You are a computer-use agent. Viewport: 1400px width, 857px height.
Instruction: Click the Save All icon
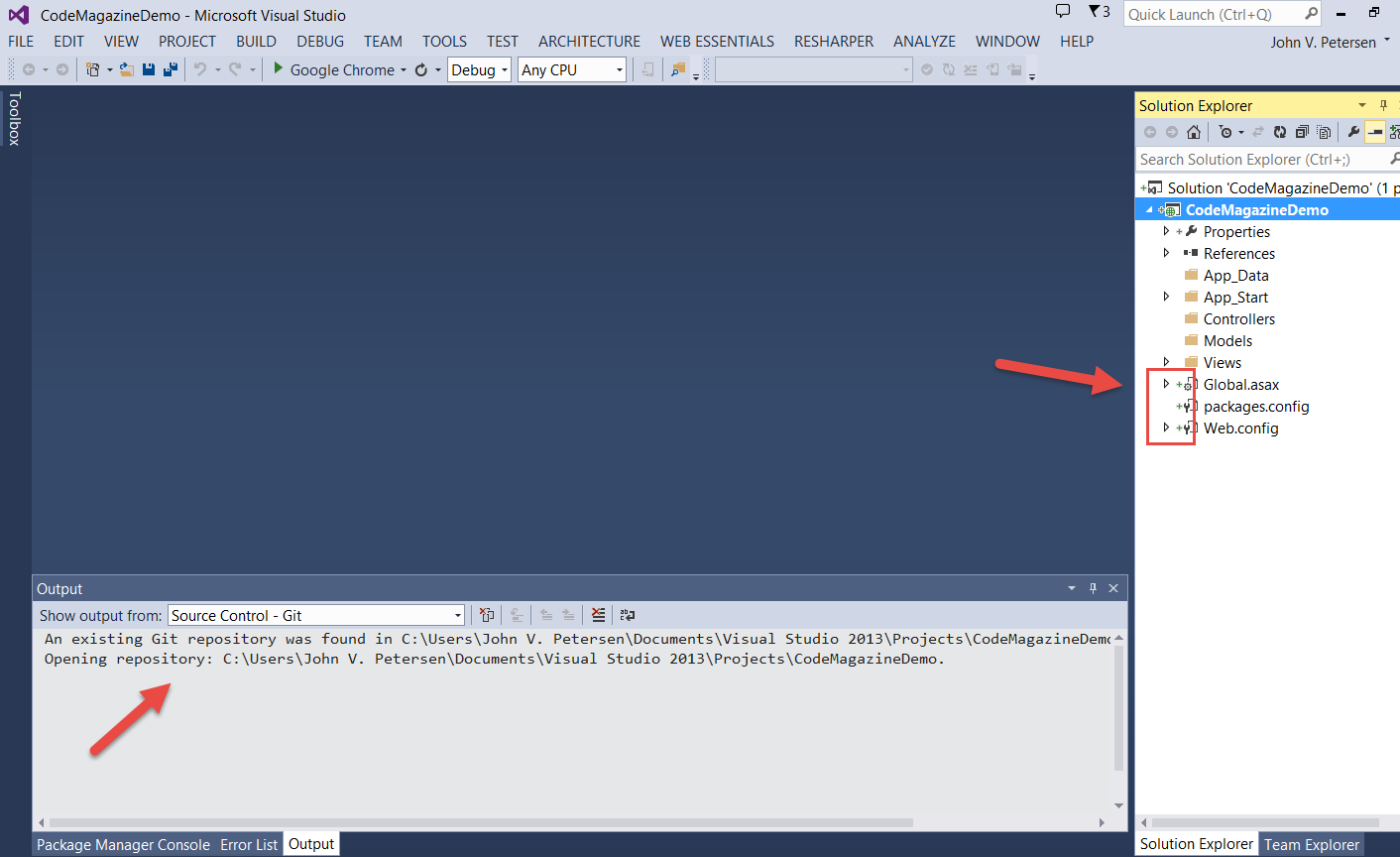click(171, 69)
